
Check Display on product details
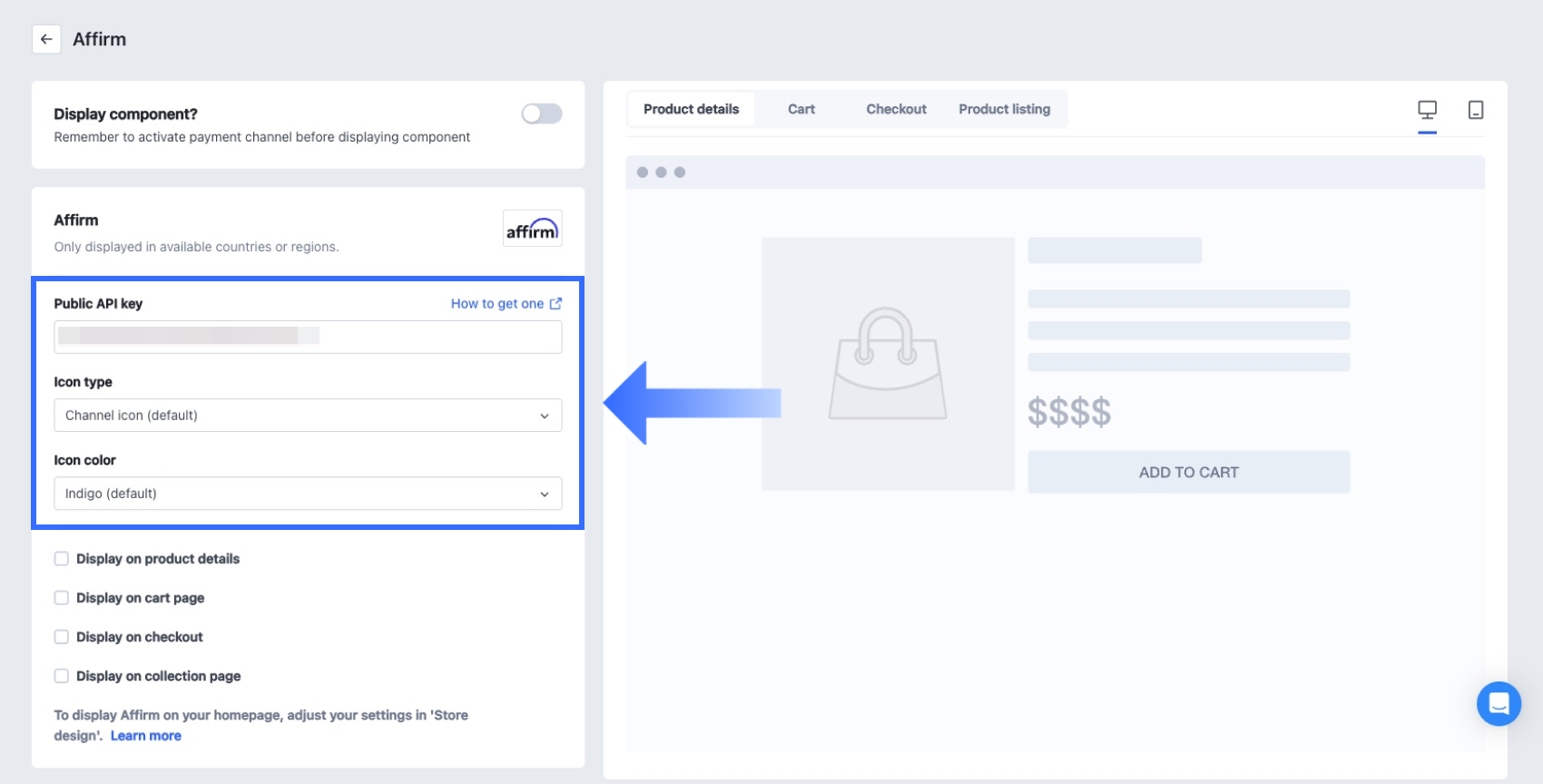click(61, 559)
